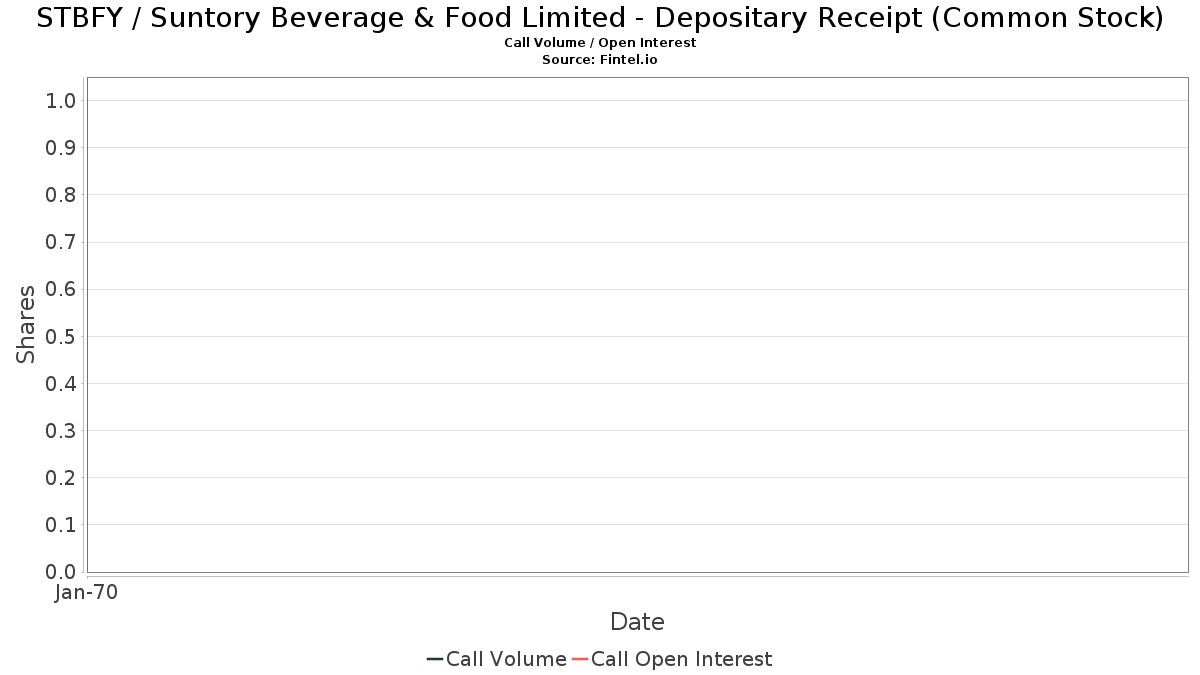Click the 0.5 y-axis tick label
1200x675 pixels.
(61, 336)
